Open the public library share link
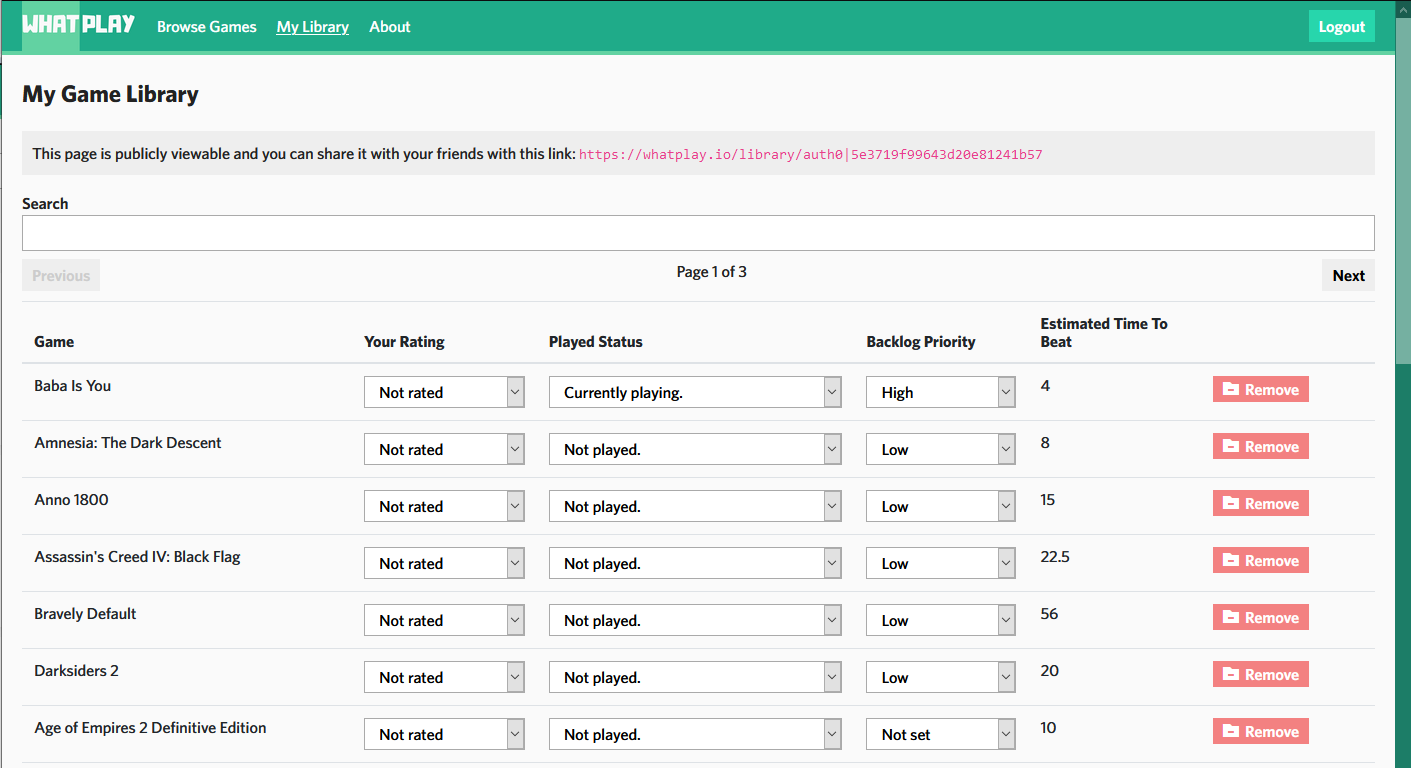 (811, 154)
